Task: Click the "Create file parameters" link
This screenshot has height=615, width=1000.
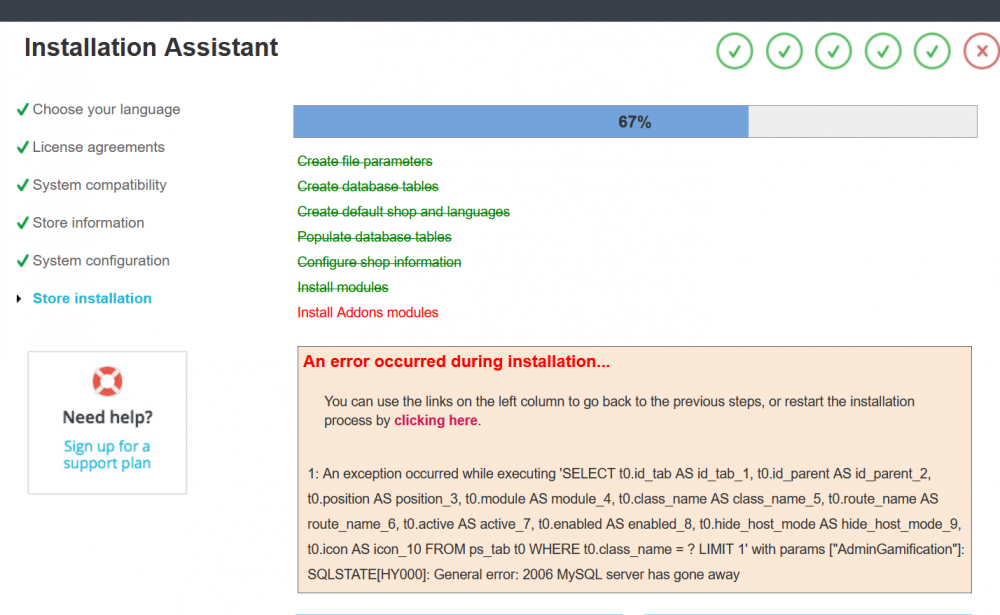Action: click(364, 161)
